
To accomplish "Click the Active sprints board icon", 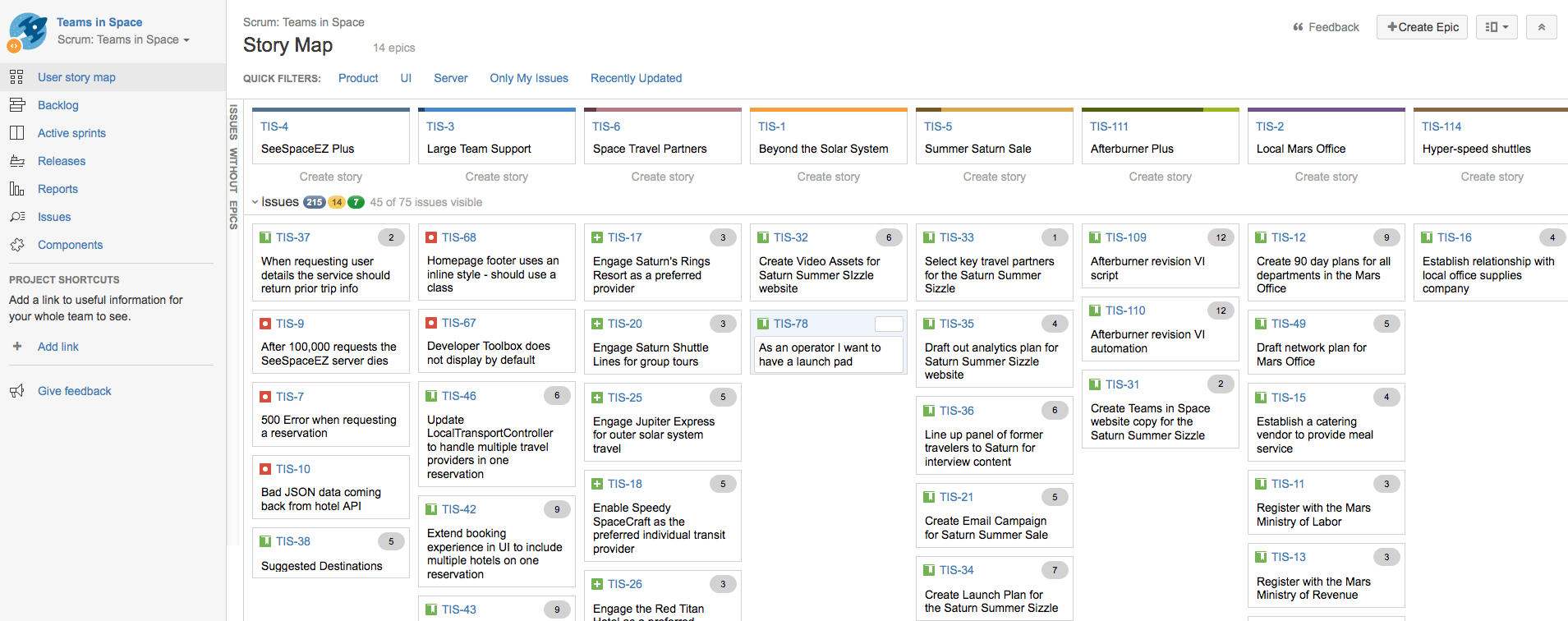I will 16,133.
